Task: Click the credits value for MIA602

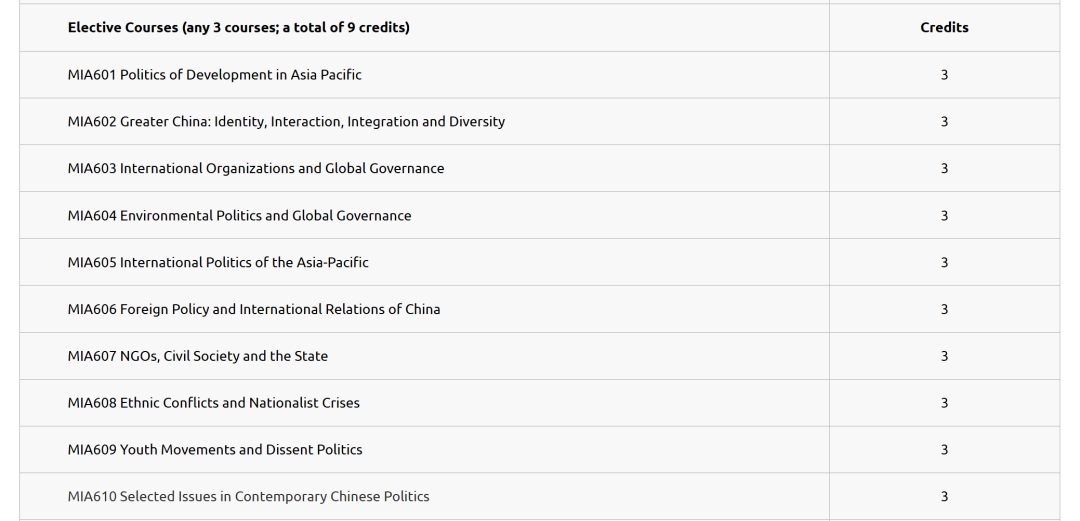Action: pyautogui.click(x=944, y=122)
